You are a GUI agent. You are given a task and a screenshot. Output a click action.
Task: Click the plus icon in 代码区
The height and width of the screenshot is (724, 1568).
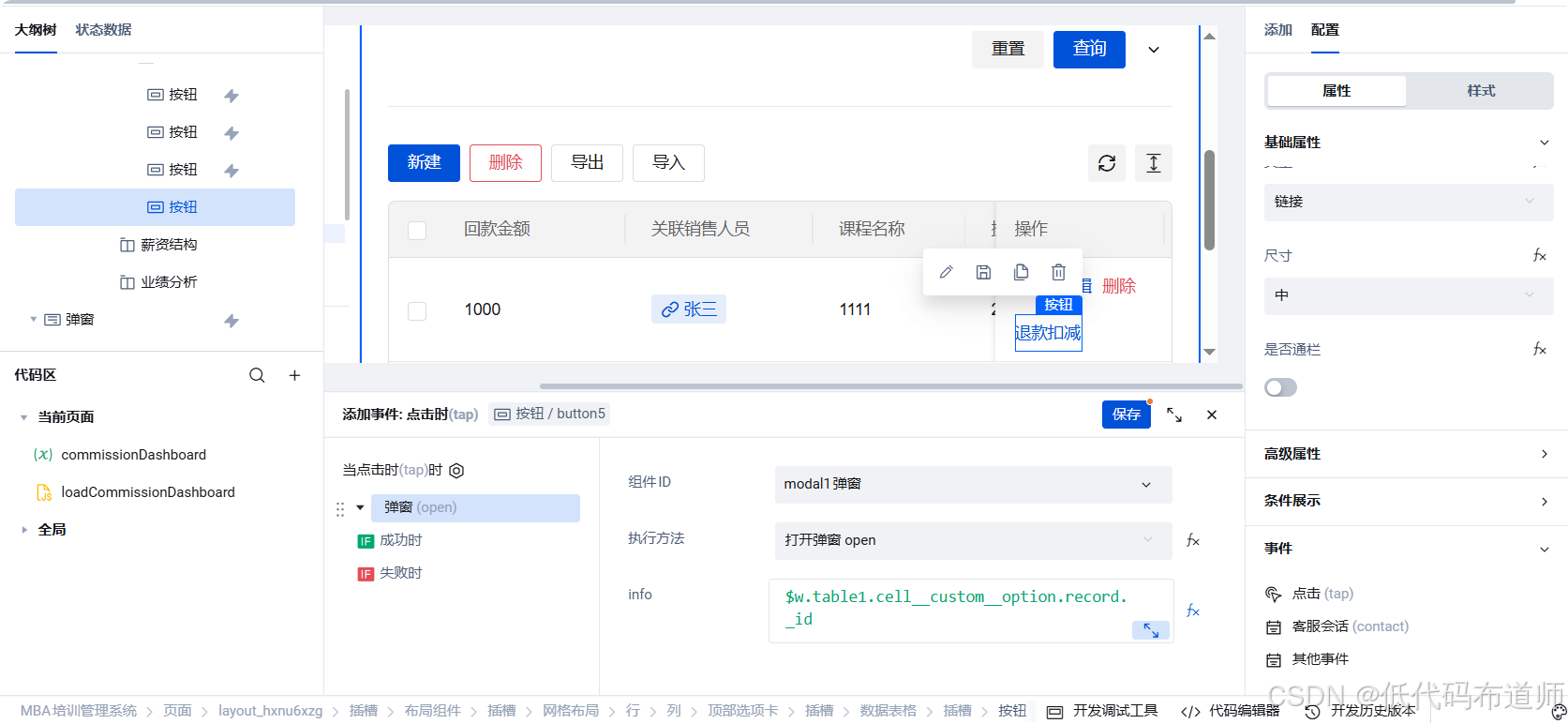294,375
